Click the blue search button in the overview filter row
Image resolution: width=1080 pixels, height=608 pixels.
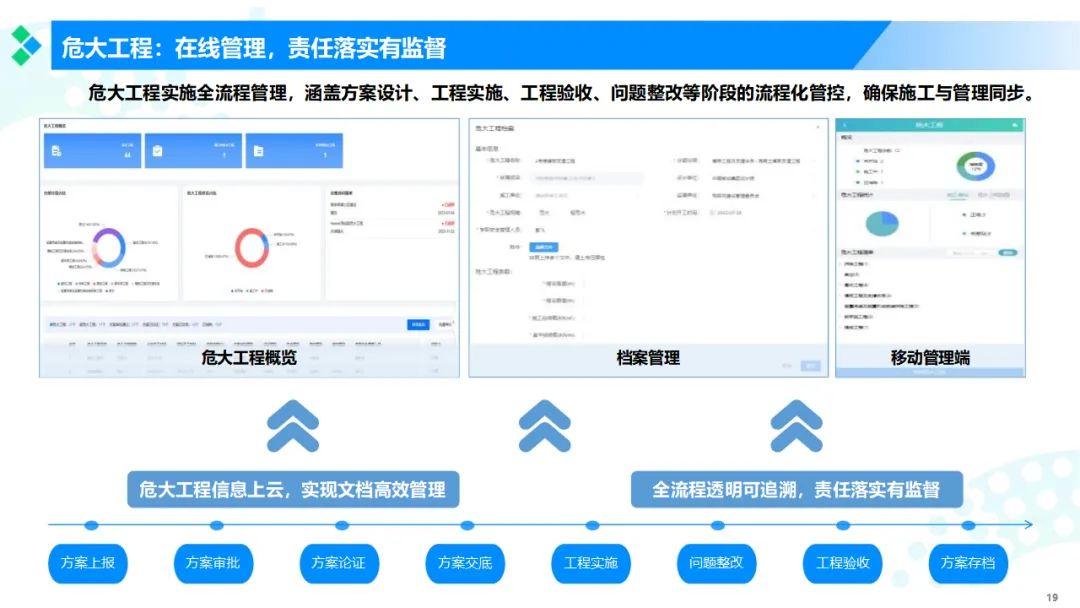[x=418, y=324]
